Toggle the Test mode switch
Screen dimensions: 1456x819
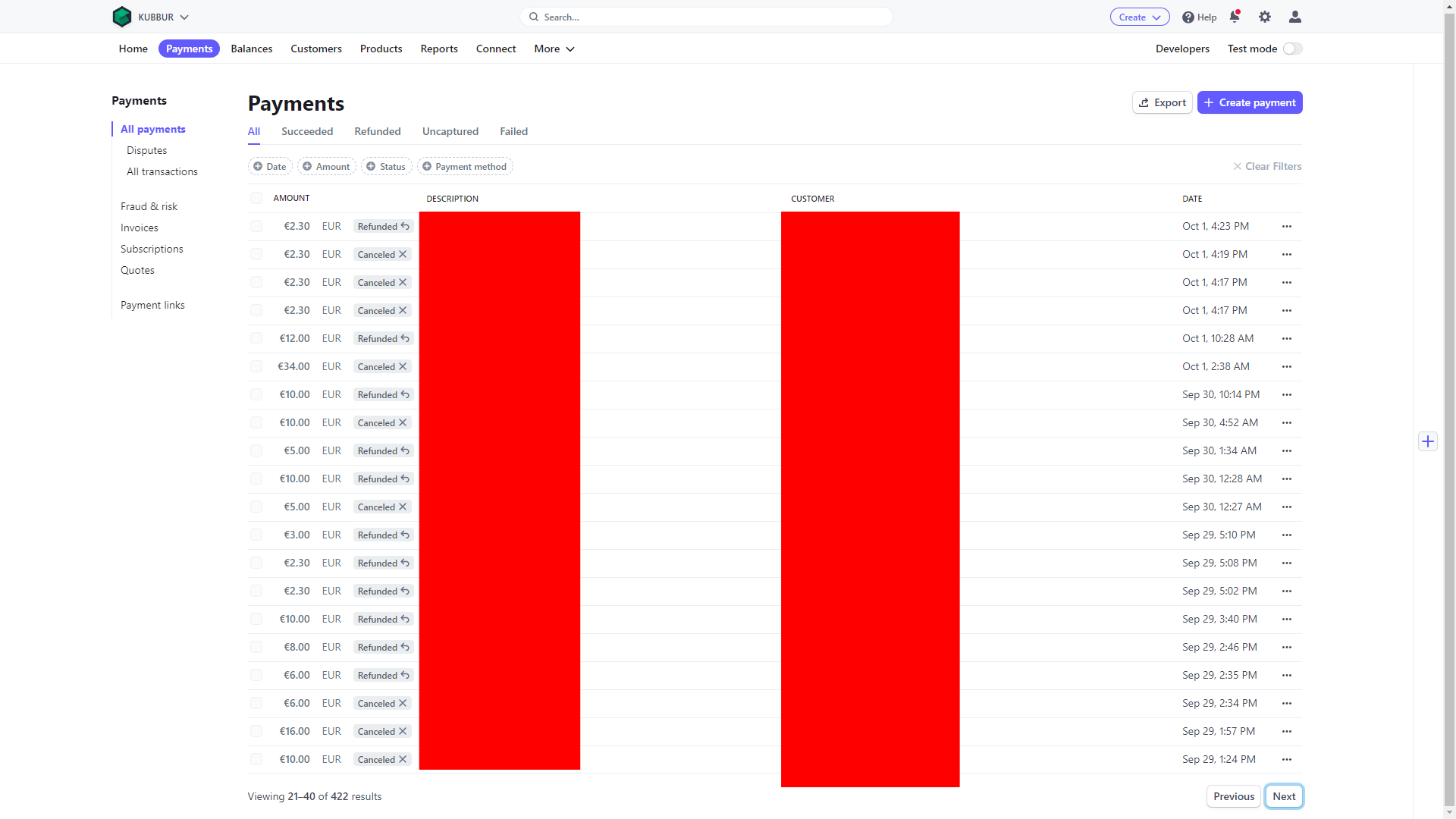pyautogui.click(x=1293, y=49)
